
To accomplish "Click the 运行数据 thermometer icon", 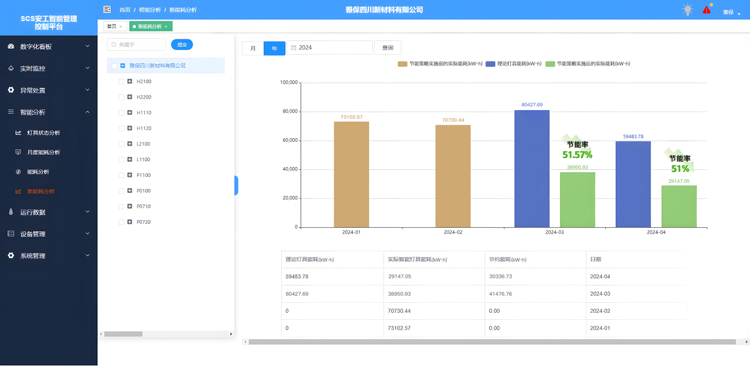I will (x=11, y=212).
